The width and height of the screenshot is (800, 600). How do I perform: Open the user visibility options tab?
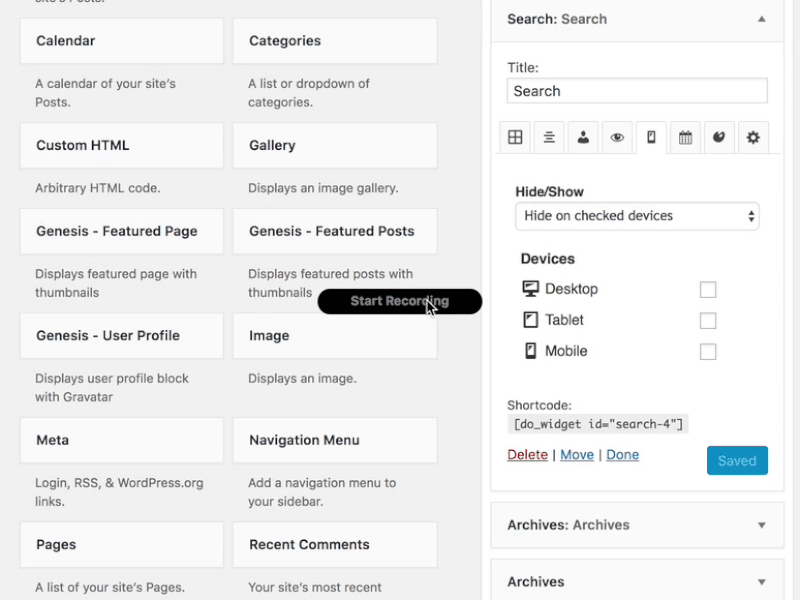click(583, 137)
